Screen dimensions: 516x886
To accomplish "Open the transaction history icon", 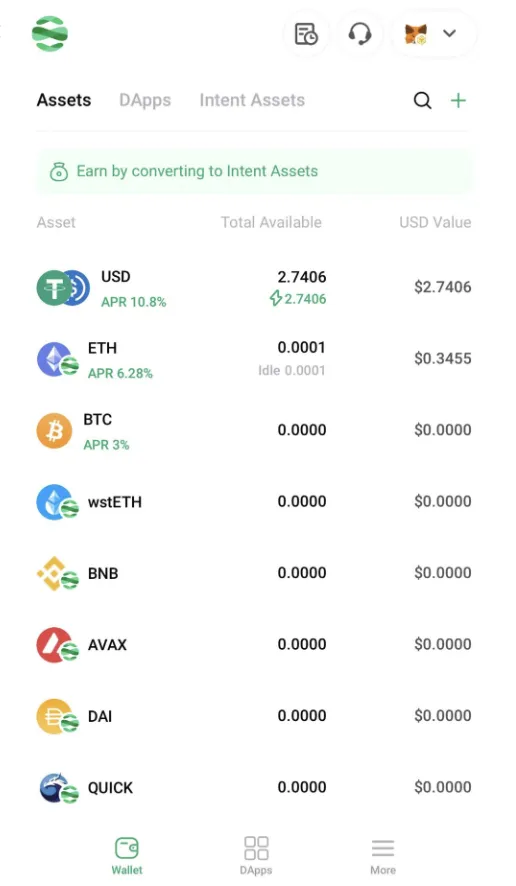I will [x=306, y=34].
